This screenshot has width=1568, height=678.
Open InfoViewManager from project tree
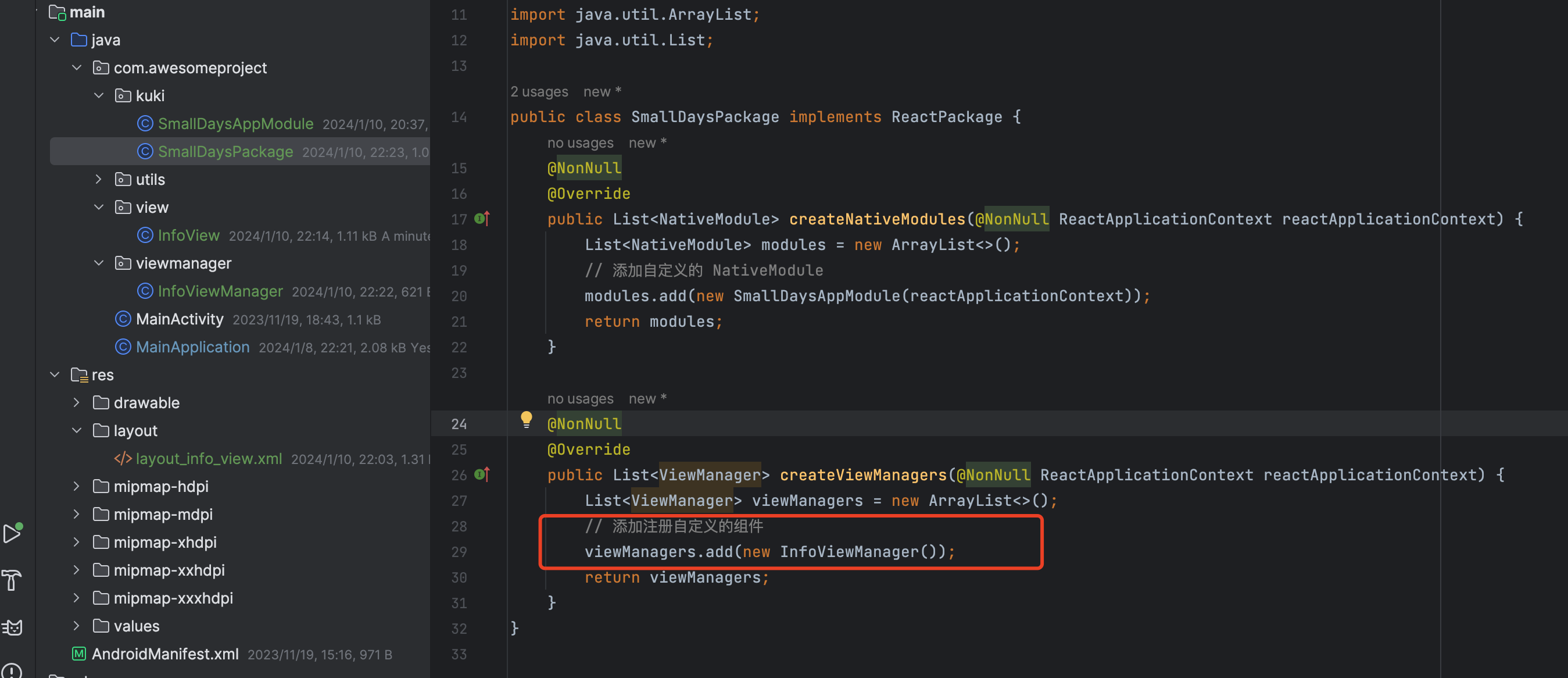pos(220,291)
